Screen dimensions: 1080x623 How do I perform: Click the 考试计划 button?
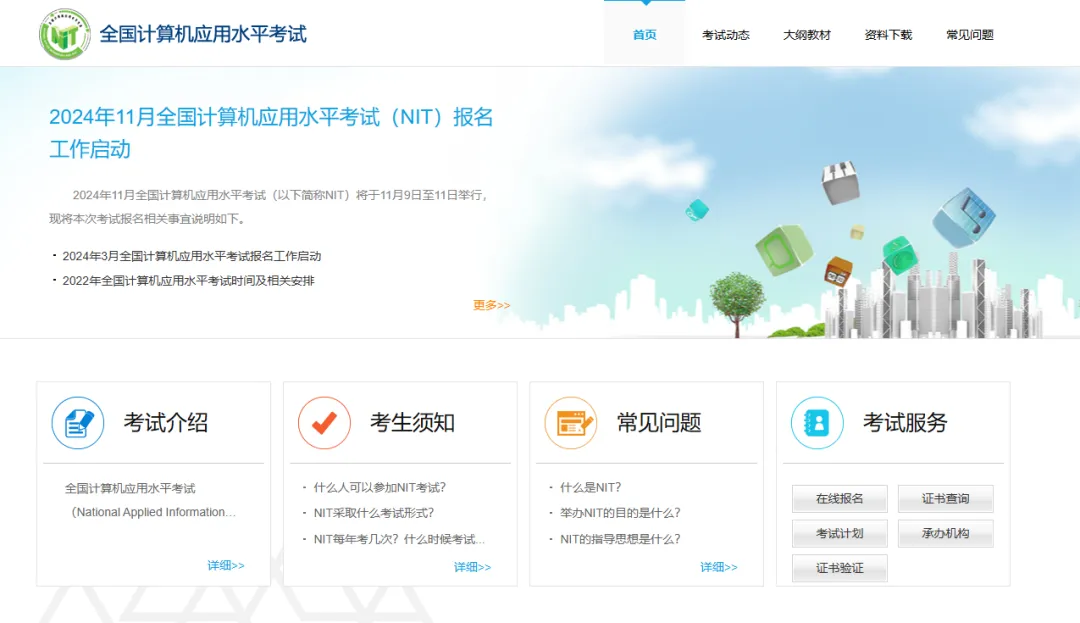coord(839,533)
